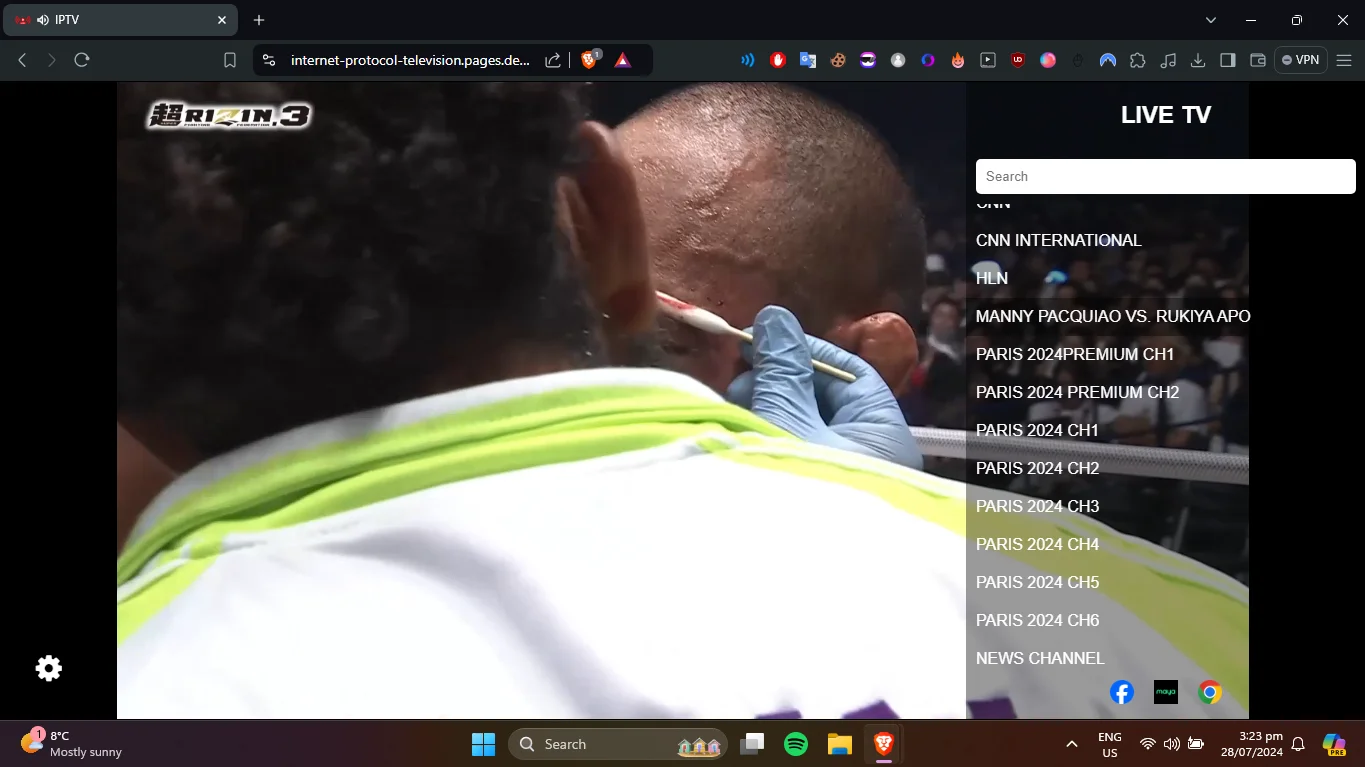Screen dimensions: 1365x767
Task: Click the video player extension icon
Action: pyautogui.click(x=988, y=60)
